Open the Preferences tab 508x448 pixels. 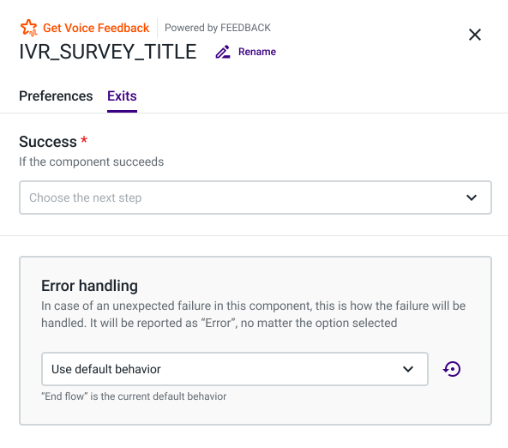click(x=56, y=96)
